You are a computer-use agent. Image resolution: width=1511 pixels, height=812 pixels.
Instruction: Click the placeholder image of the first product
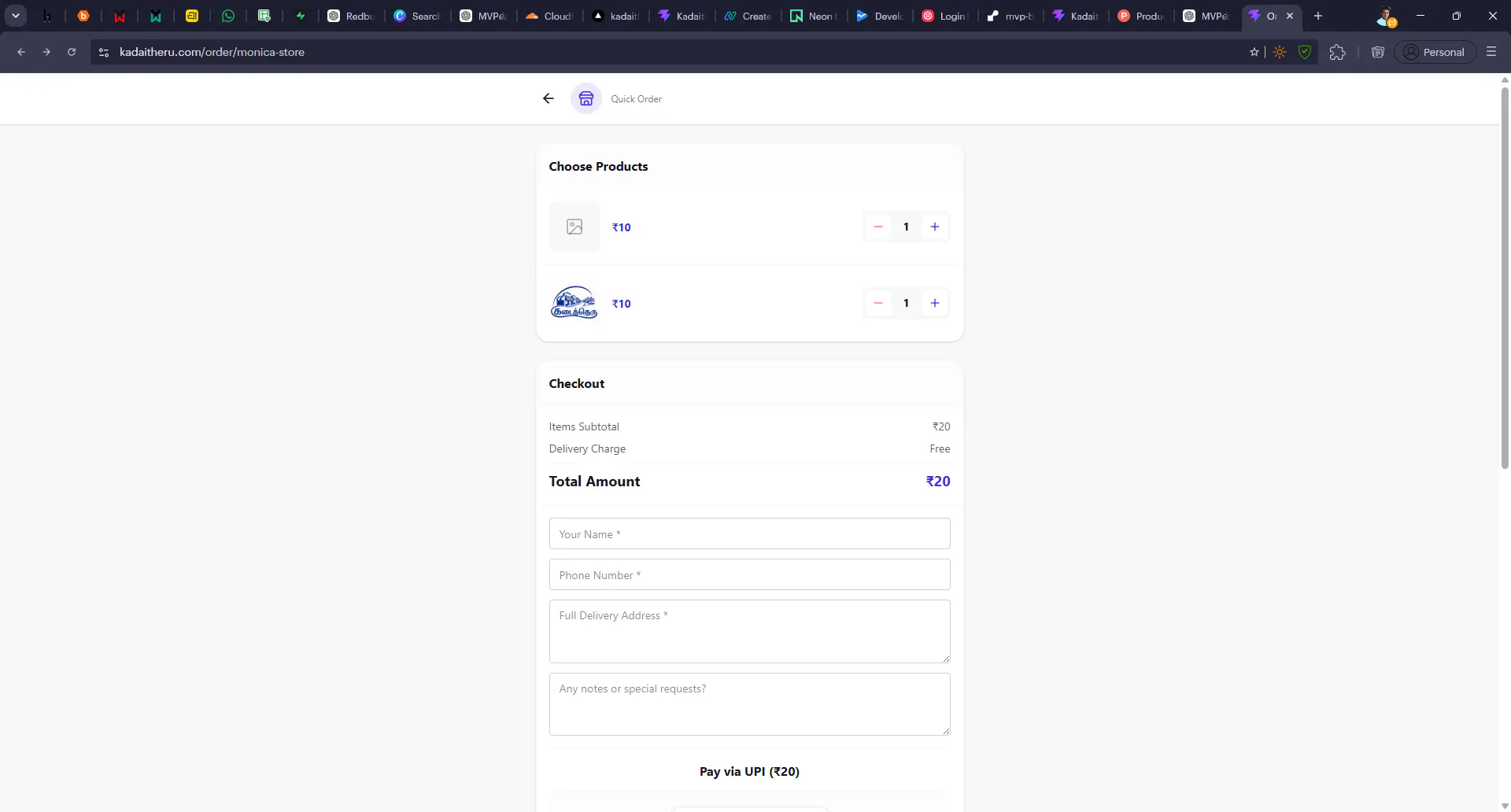[x=574, y=227]
